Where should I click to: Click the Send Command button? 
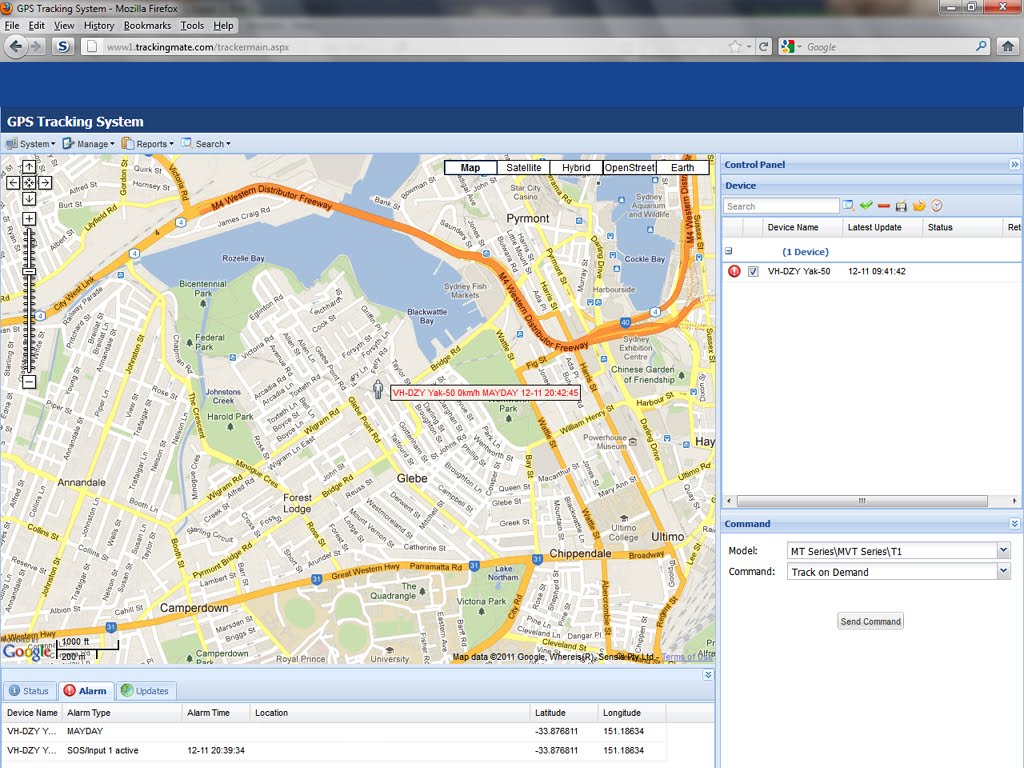coord(871,621)
